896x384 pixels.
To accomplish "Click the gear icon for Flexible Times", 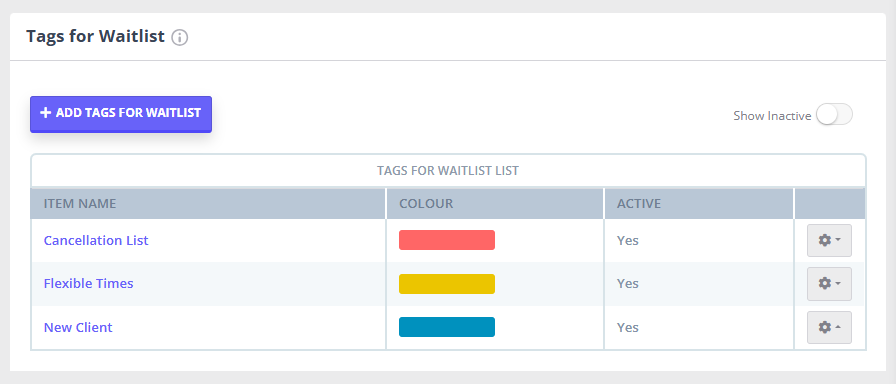I will (x=825, y=283).
